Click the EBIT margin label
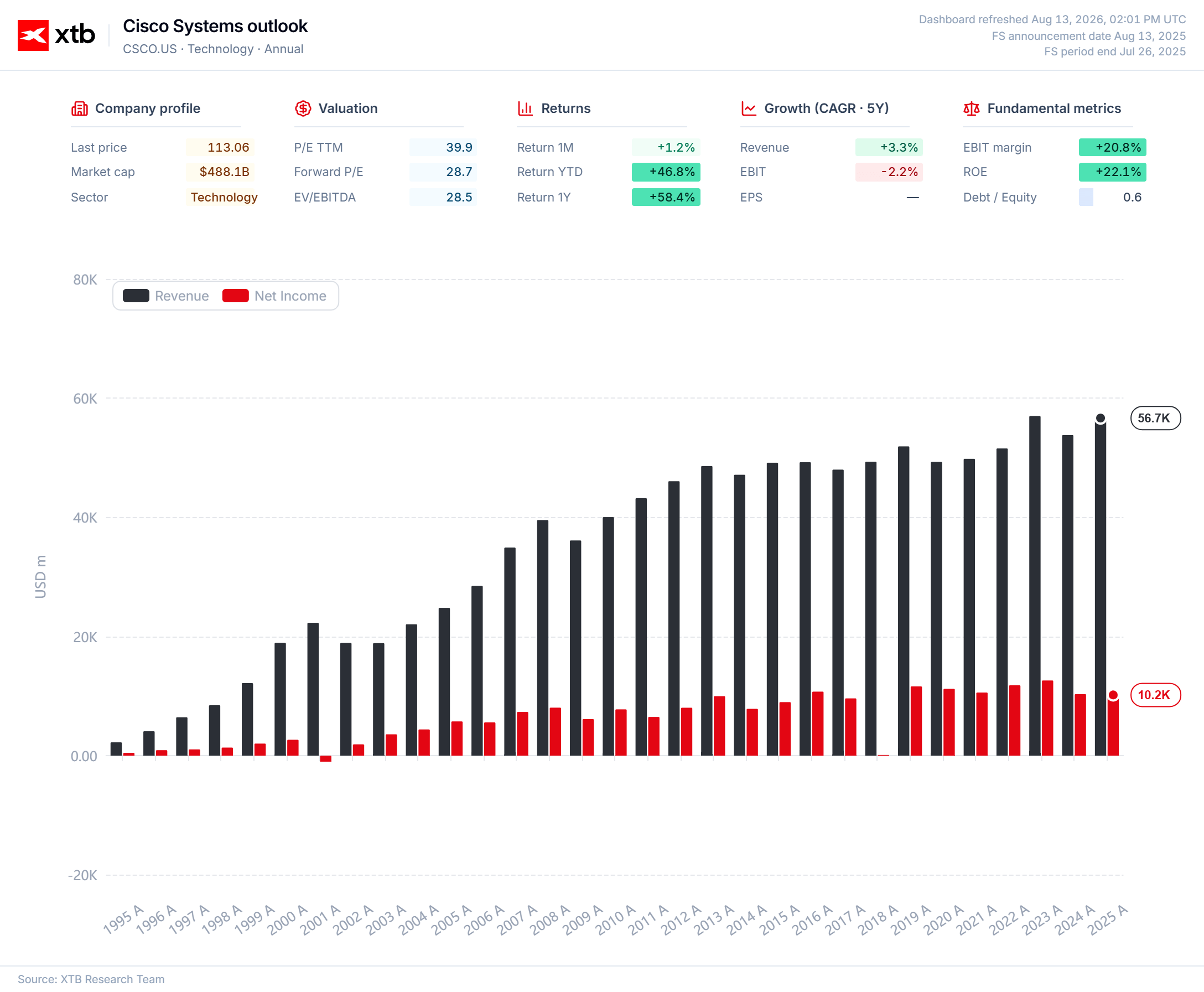The width and height of the screenshot is (1204, 992). tap(997, 147)
